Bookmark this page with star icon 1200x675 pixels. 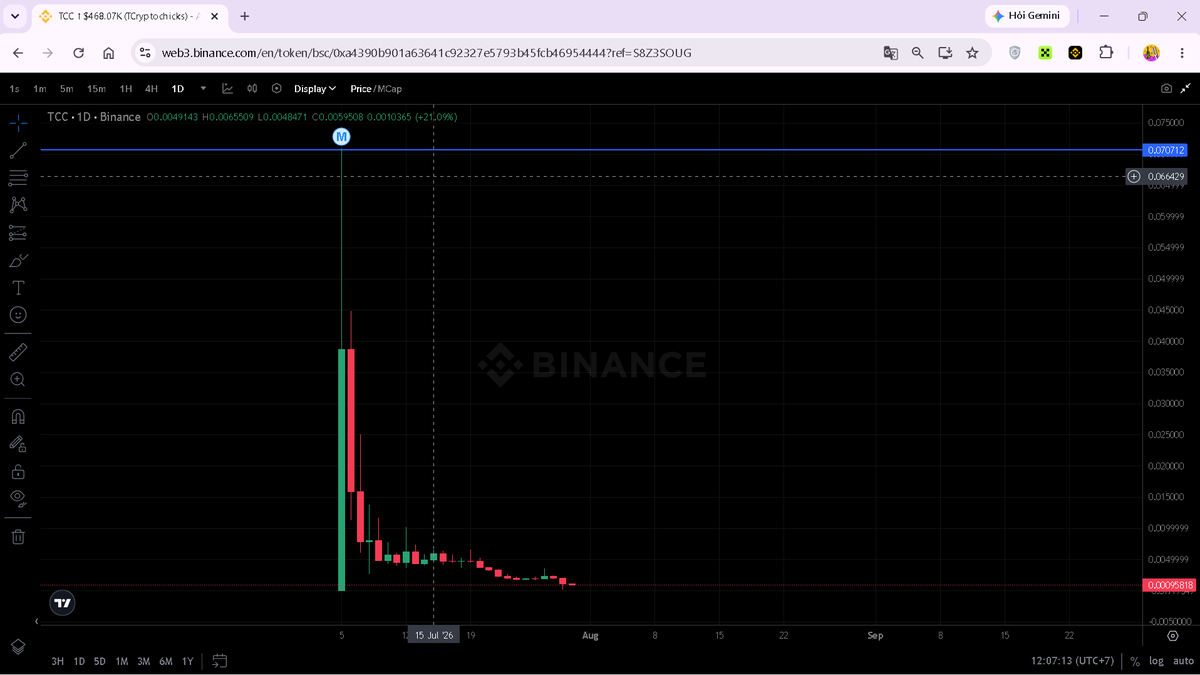coord(972,53)
